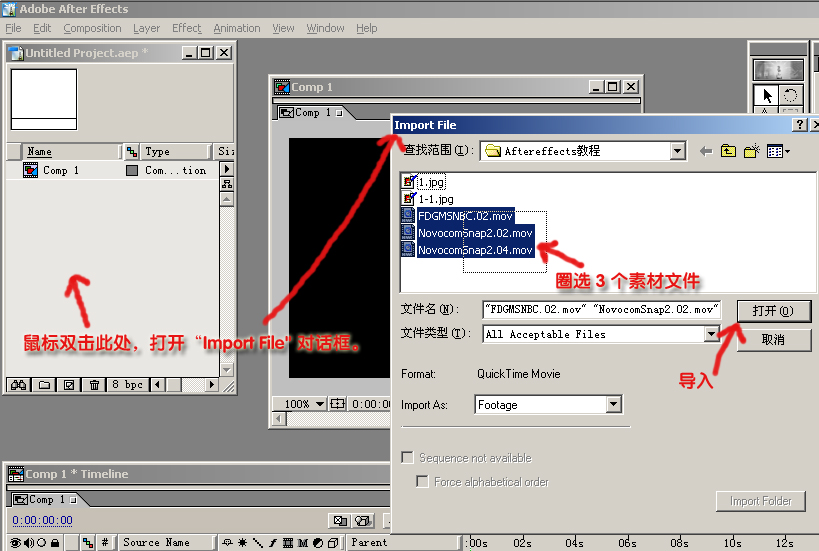Click the 取消 cancel button
Image resolution: width=819 pixels, height=551 pixels.
[x=774, y=340]
